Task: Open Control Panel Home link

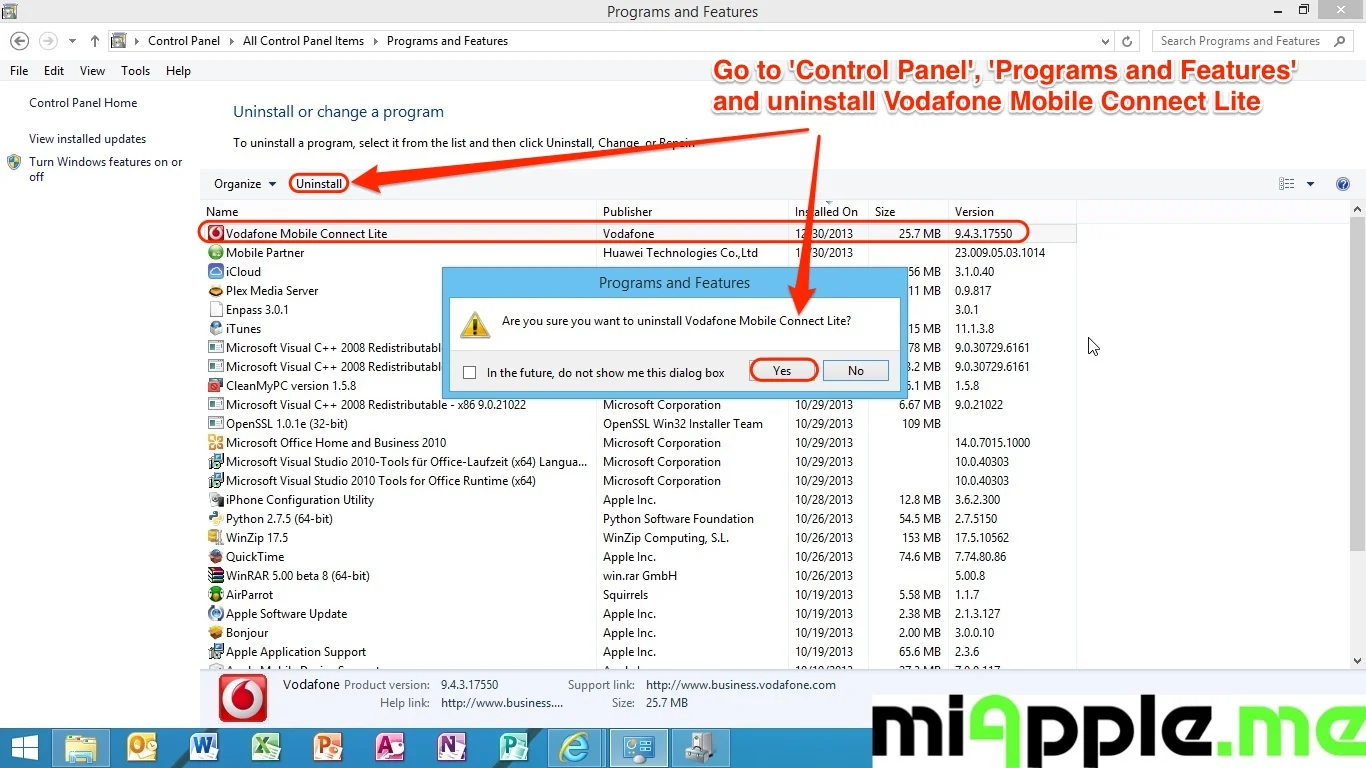Action: pos(83,103)
